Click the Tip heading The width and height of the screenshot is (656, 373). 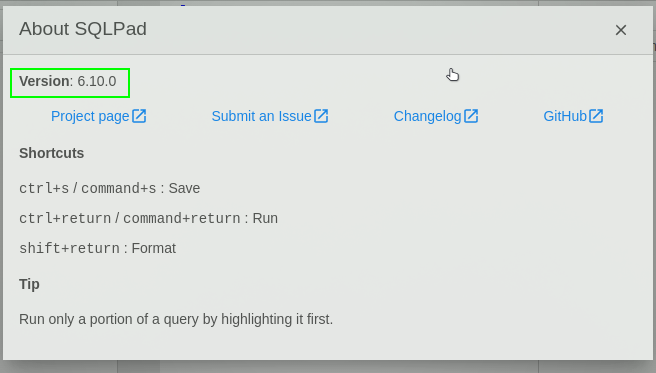(x=29, y=284)
